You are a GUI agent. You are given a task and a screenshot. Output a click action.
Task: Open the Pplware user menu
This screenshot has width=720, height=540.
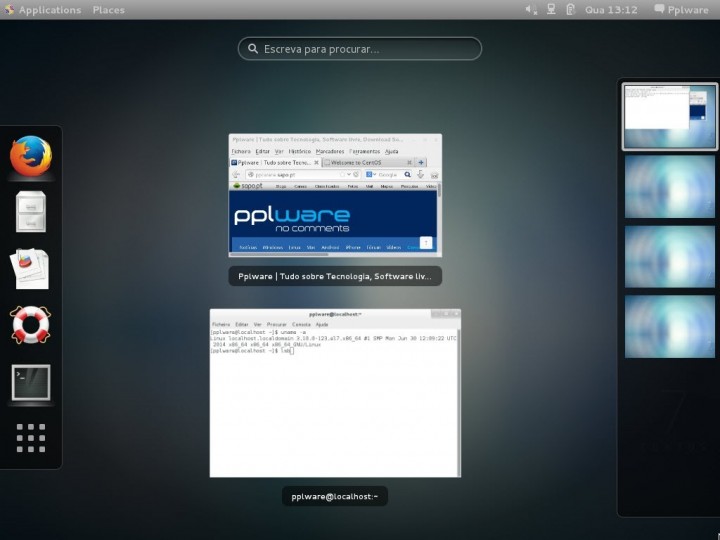tap(681, 10)
